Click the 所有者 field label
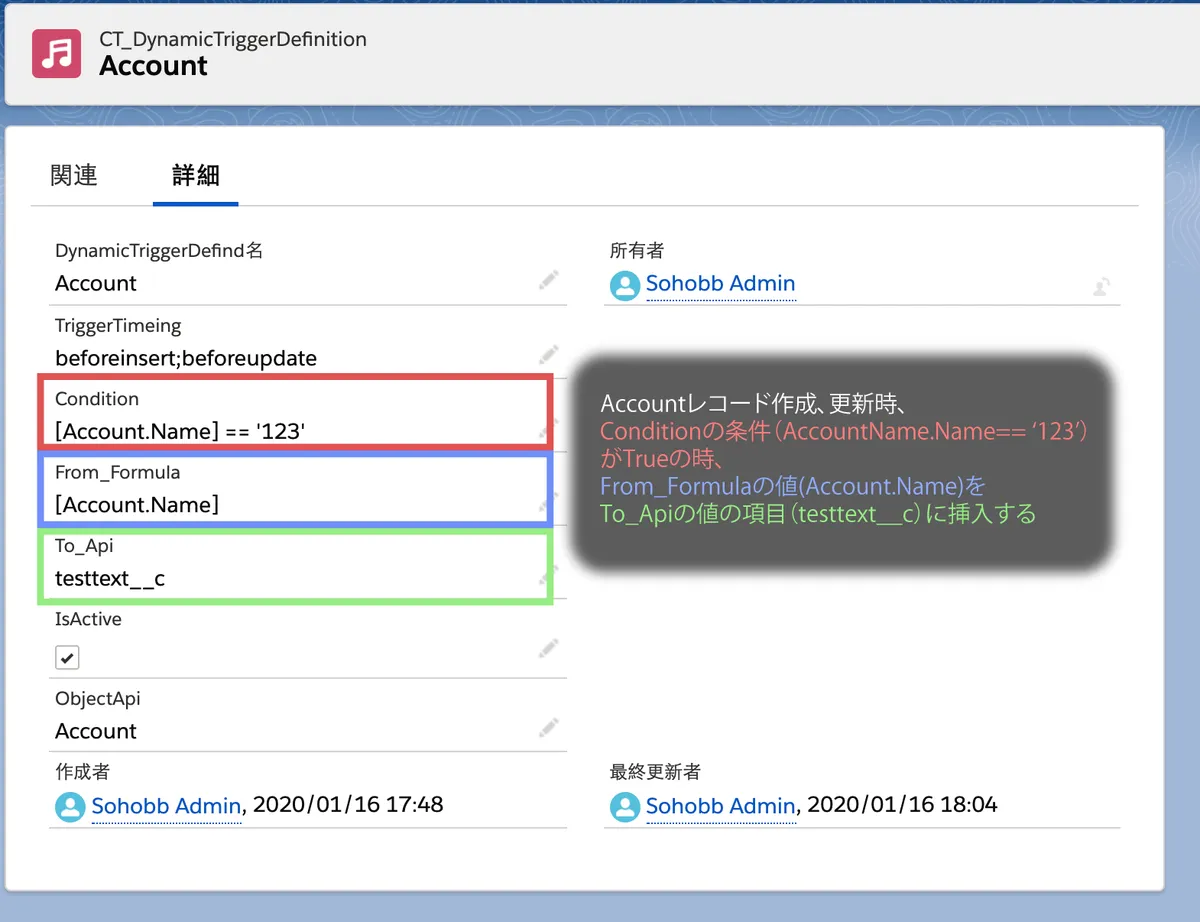Image resolution: width=1200 pixels, height=922 pixels. pos(637,250)
